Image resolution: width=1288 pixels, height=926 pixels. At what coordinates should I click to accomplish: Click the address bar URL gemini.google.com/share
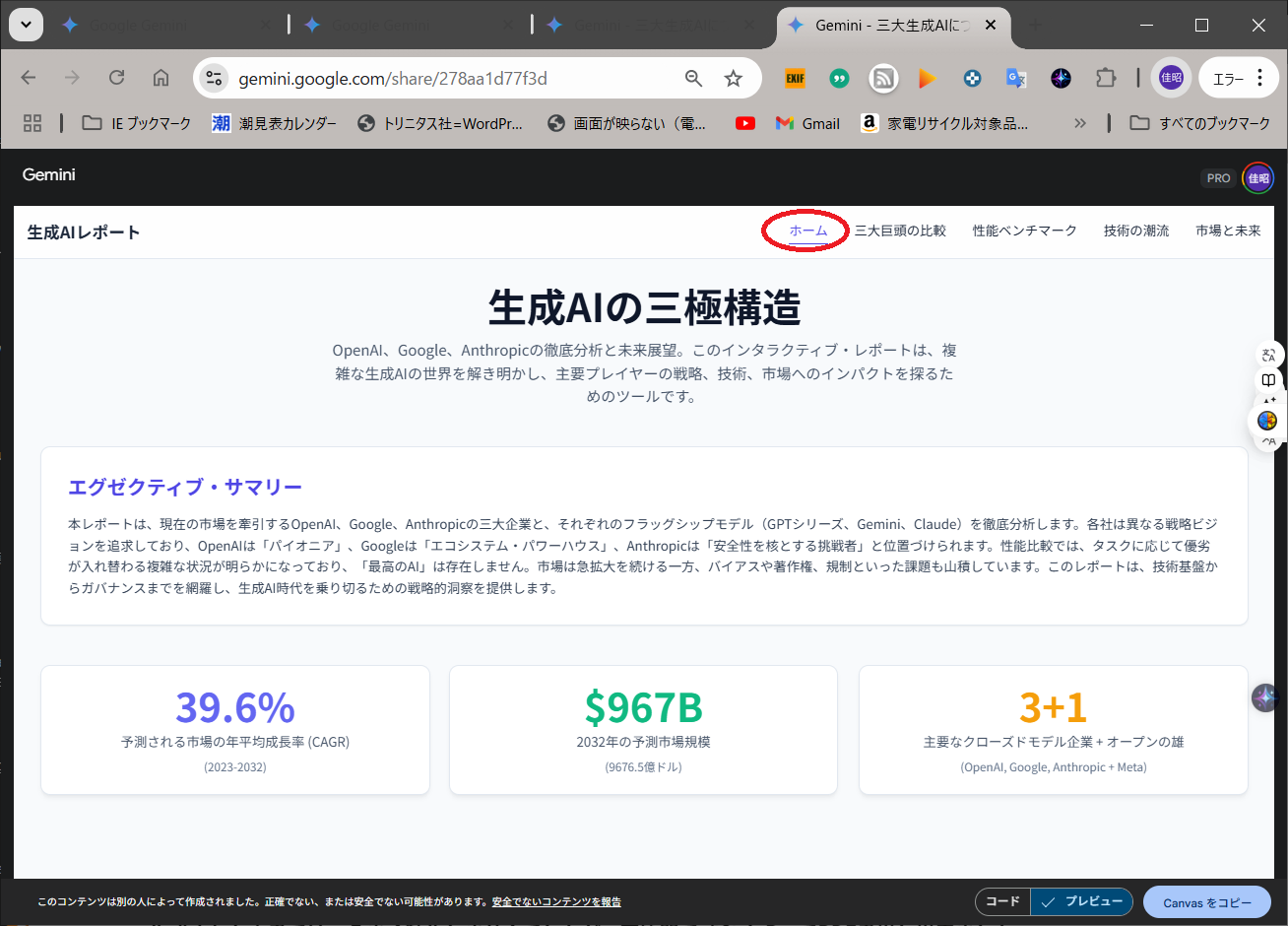393,79
